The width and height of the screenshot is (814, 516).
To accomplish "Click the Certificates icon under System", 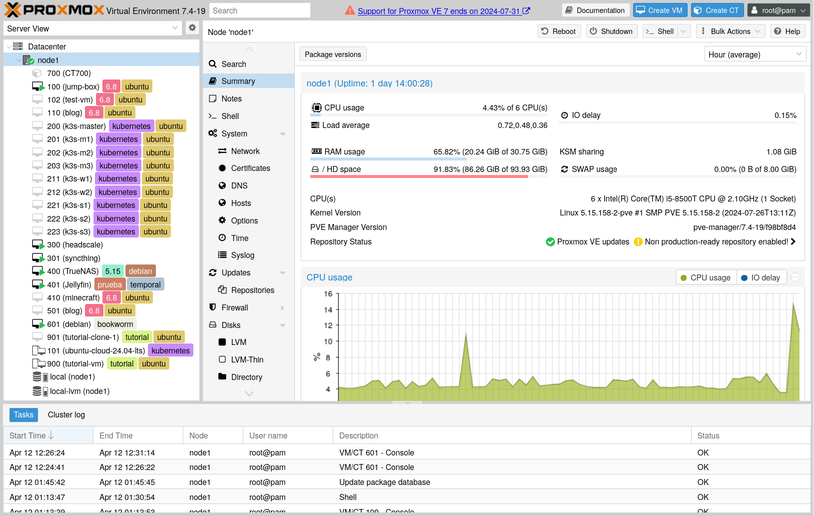I will (222, 168).
